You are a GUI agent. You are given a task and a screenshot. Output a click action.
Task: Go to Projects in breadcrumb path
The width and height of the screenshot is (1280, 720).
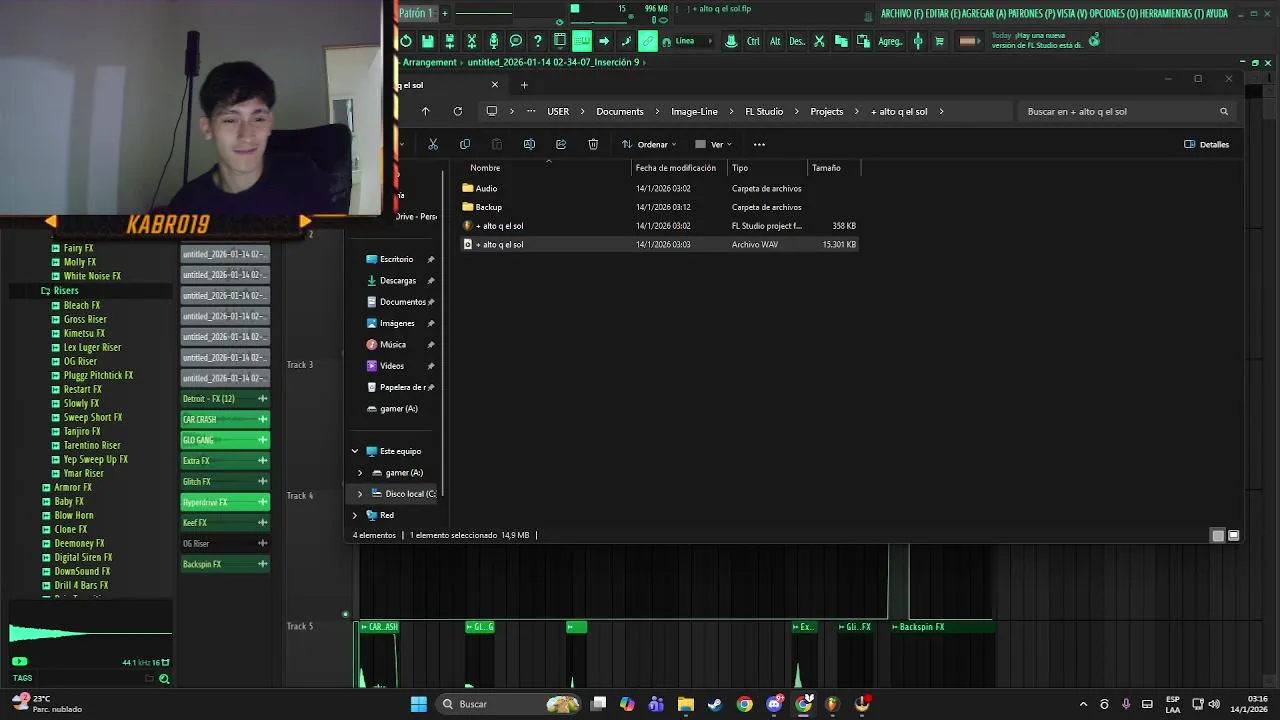pos(827,111)
